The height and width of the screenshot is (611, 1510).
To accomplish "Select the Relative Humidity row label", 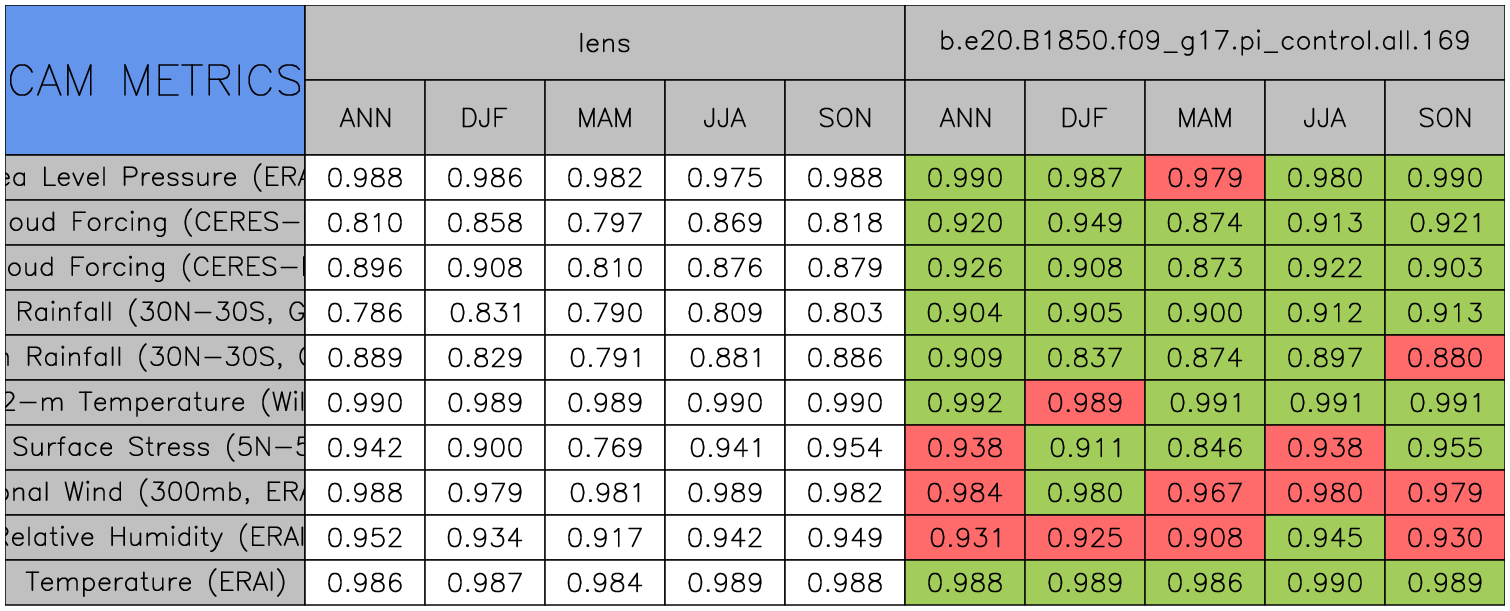I will click(x=155, y=537).
